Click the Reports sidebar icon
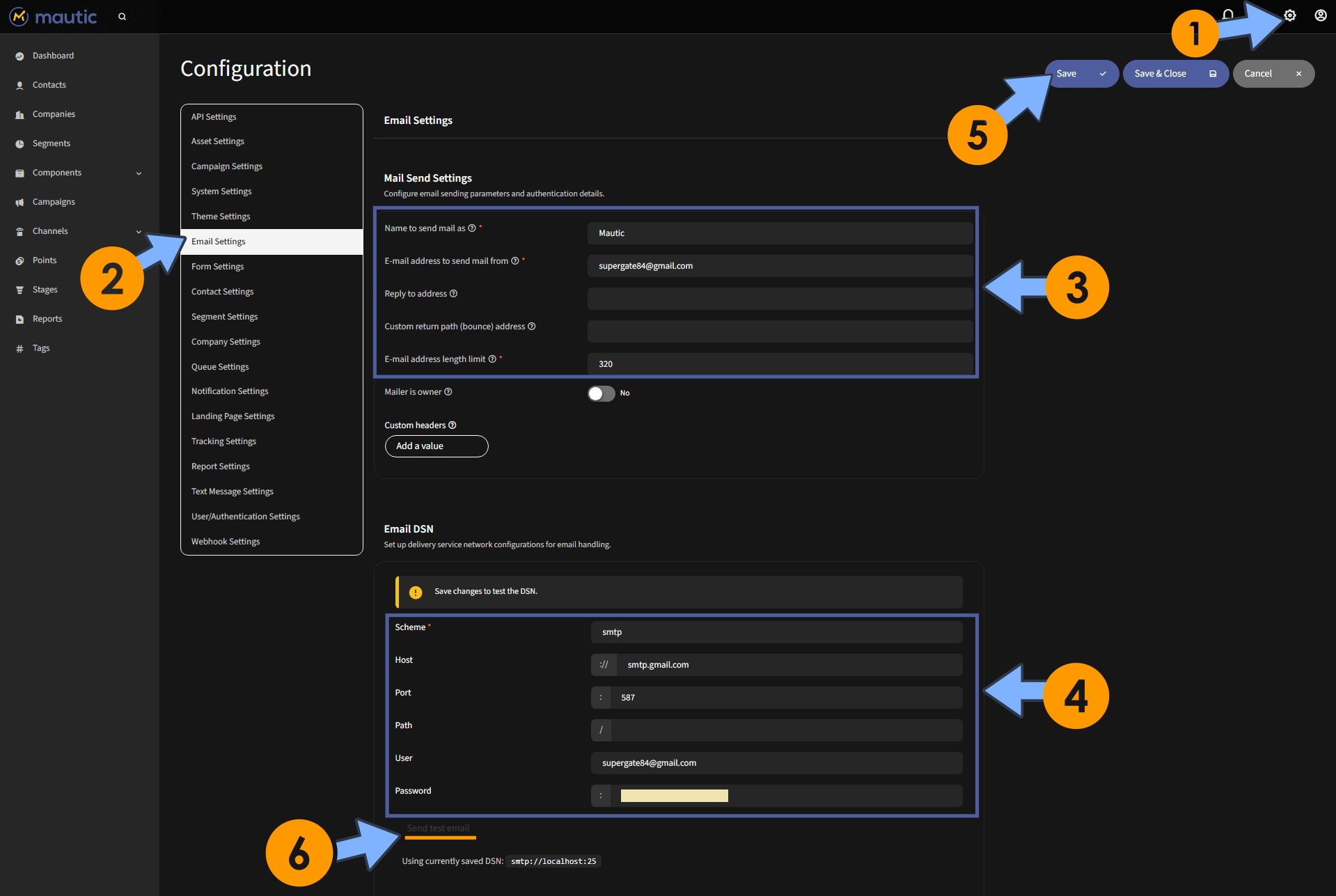Screen dimensions: 1336x896 click(19, 319)
